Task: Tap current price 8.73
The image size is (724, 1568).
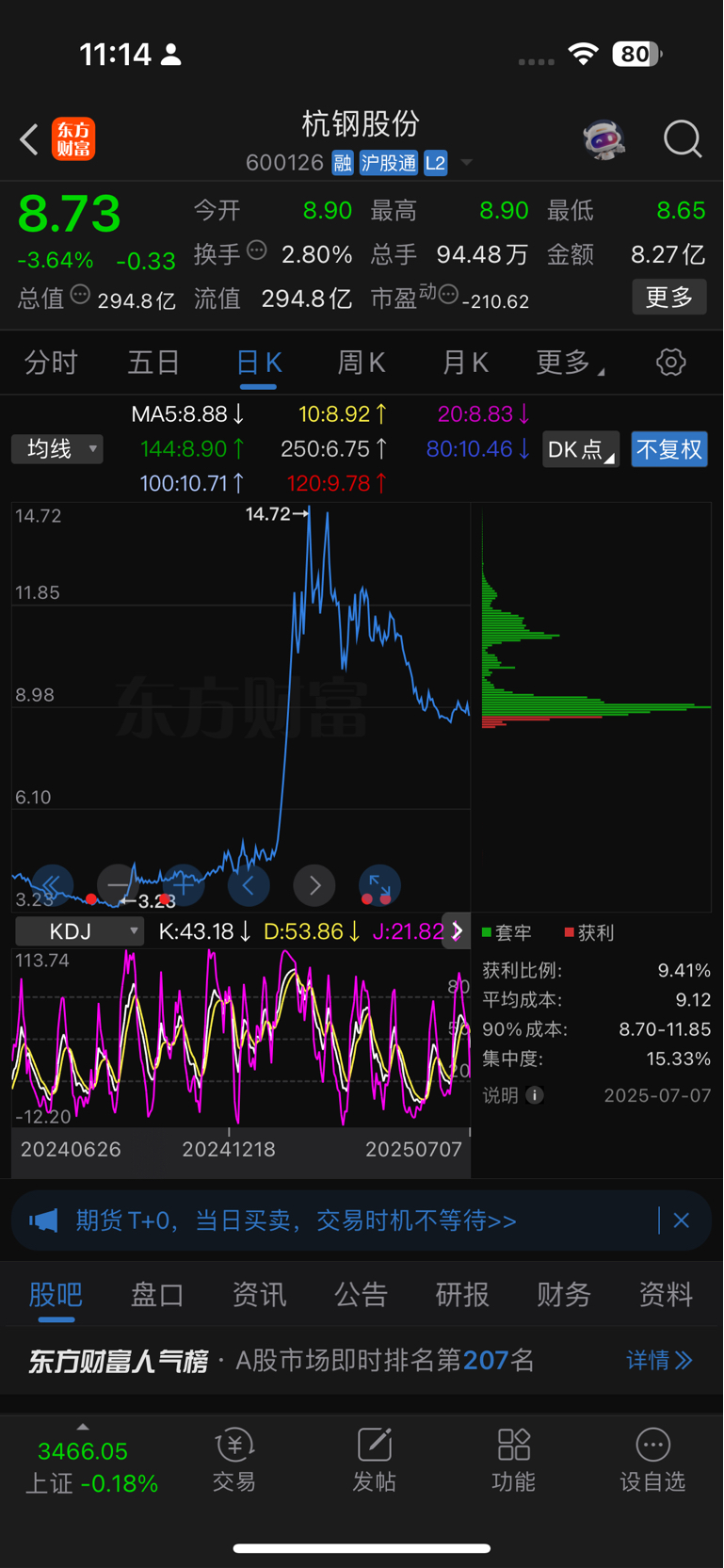Action: point(70,214)
